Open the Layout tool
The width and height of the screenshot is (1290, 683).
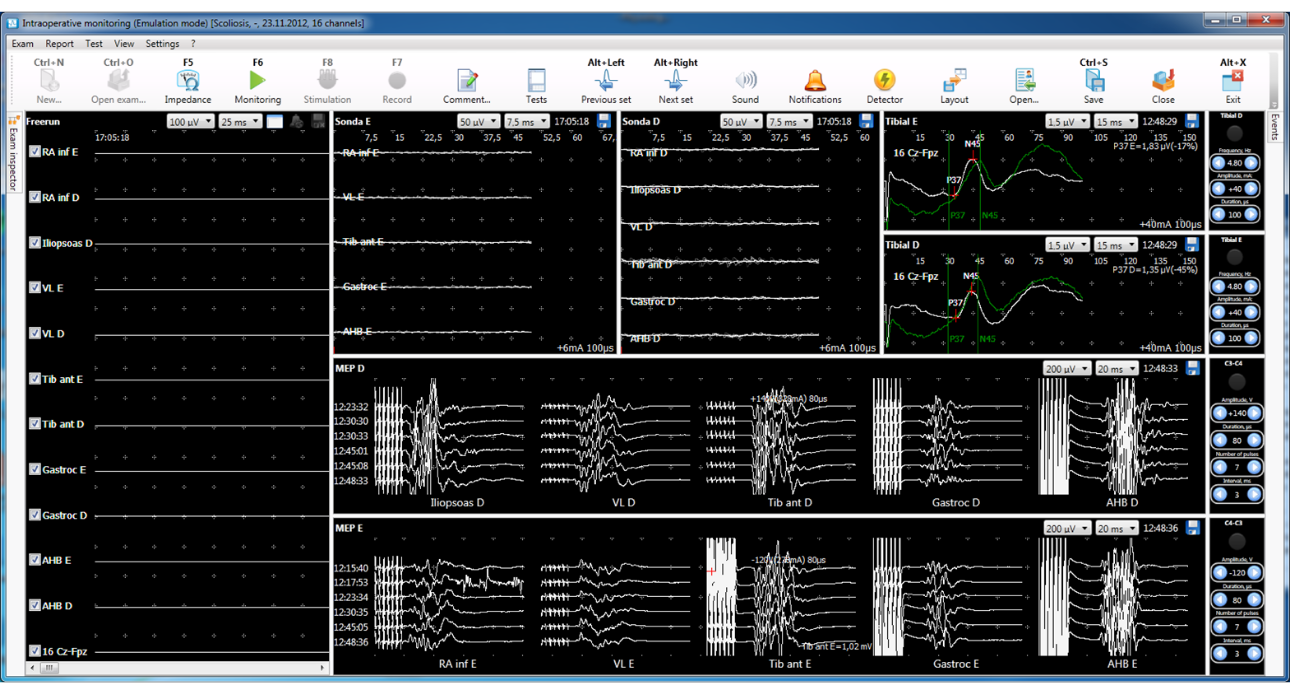(954, 80)
